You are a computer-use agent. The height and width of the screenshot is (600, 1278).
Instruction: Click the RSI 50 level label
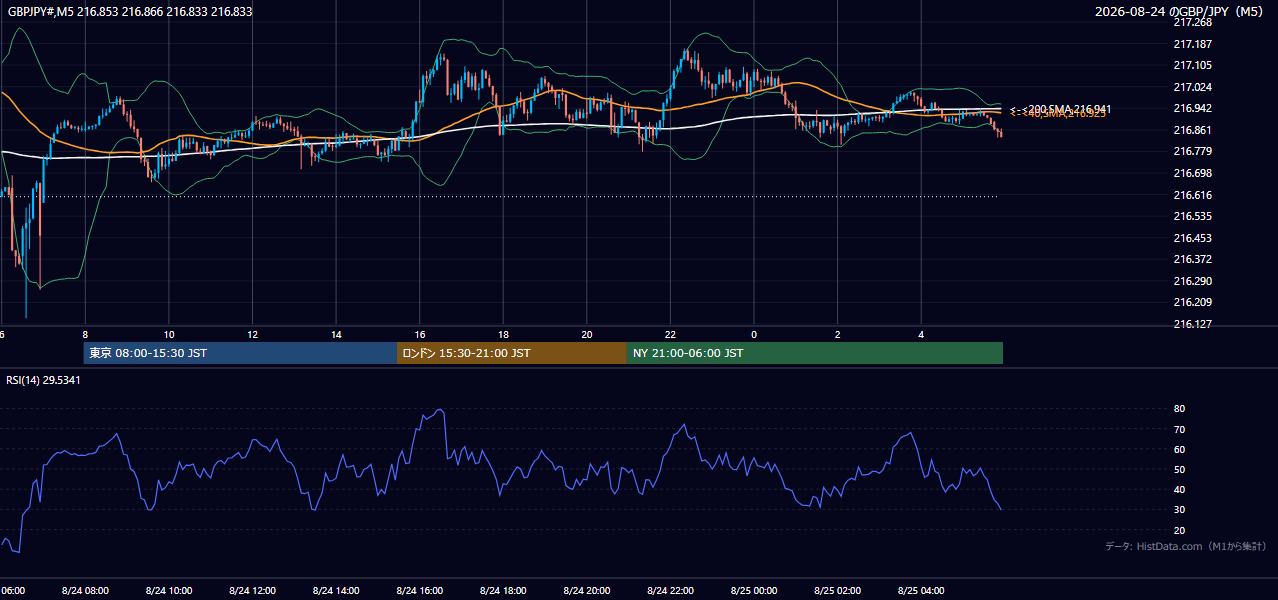click(x=1179, y=469)
